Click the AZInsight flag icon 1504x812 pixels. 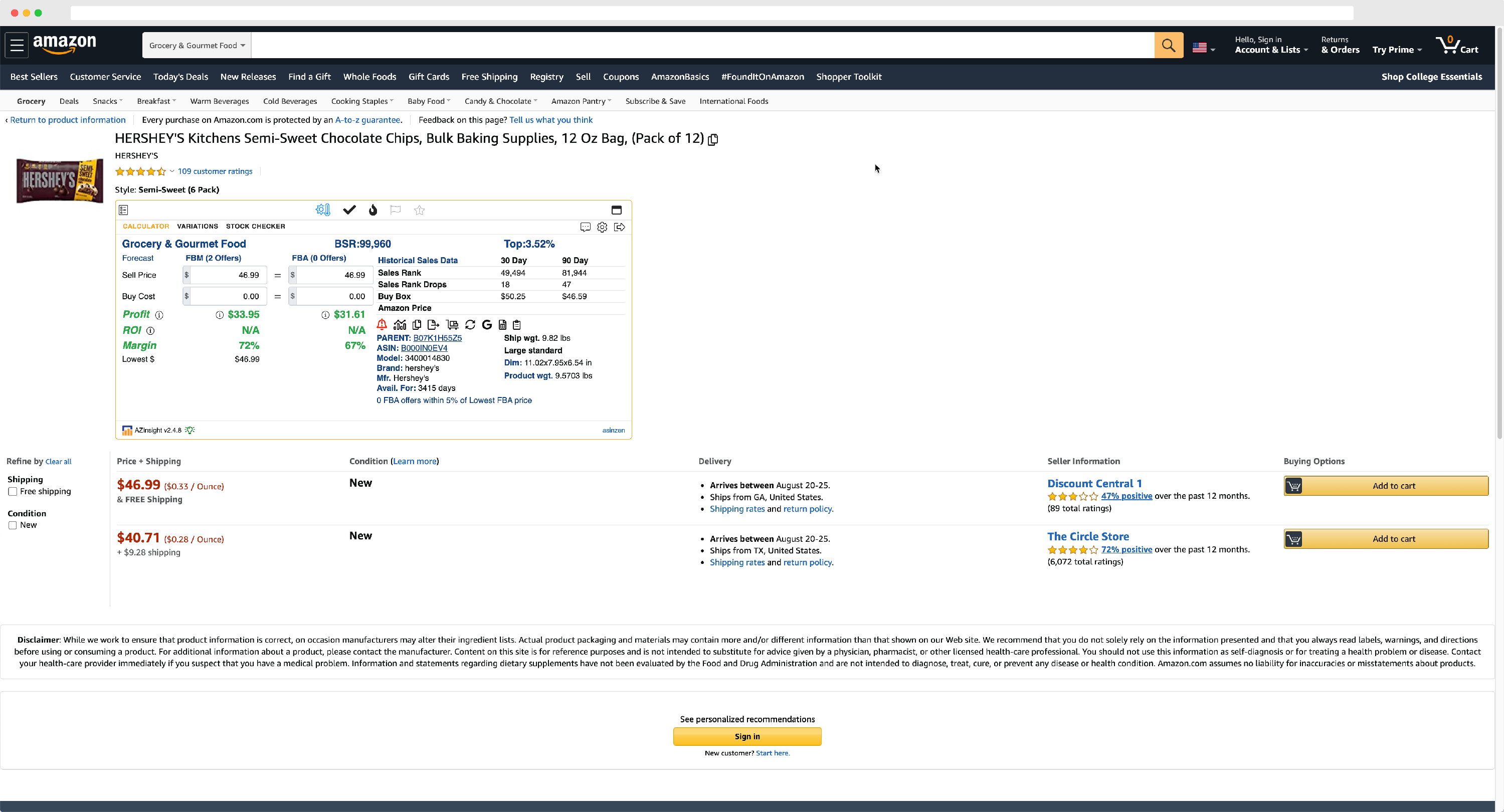(x=395, y=210)
